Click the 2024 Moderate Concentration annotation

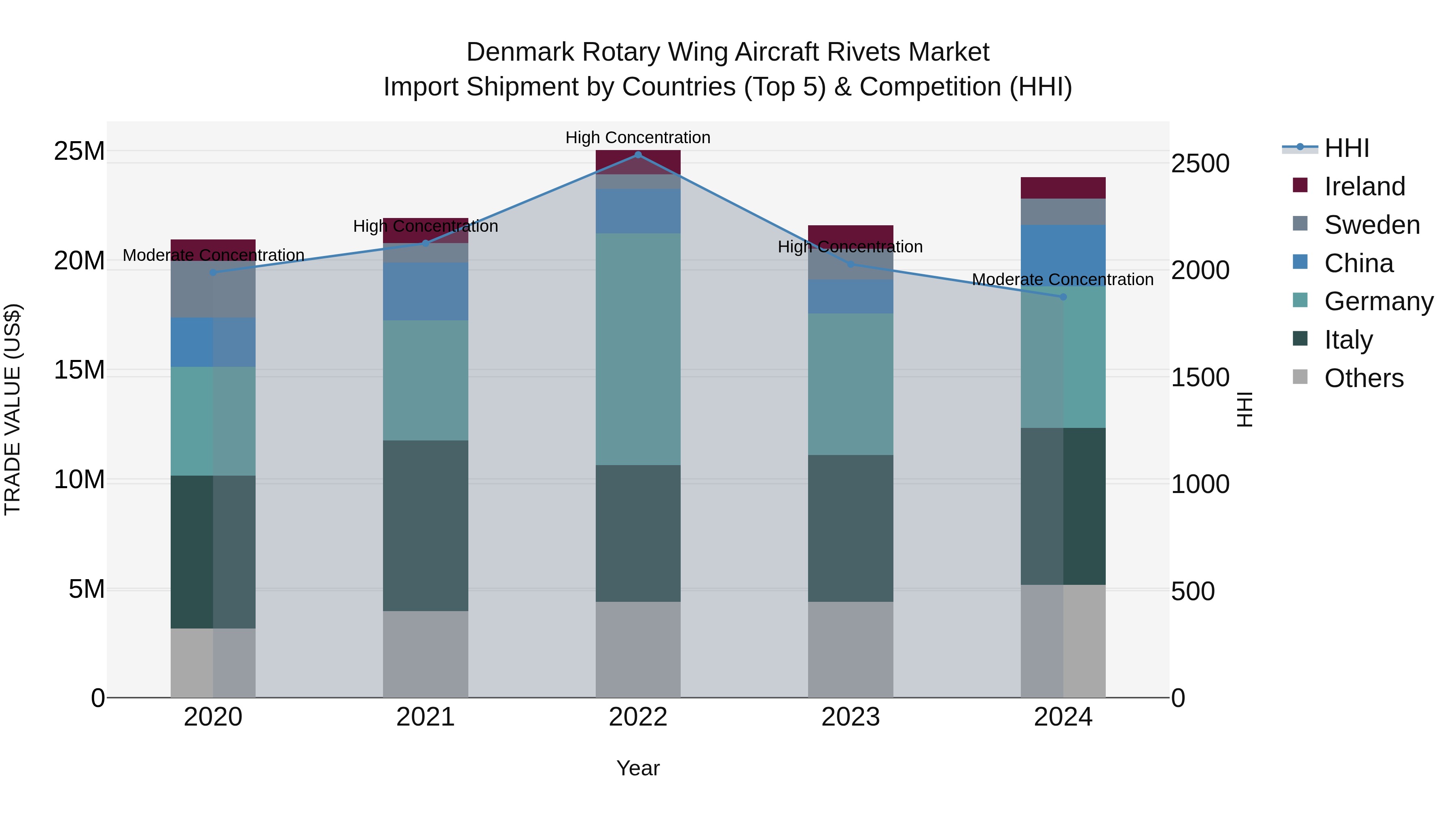coord(1063,279)
